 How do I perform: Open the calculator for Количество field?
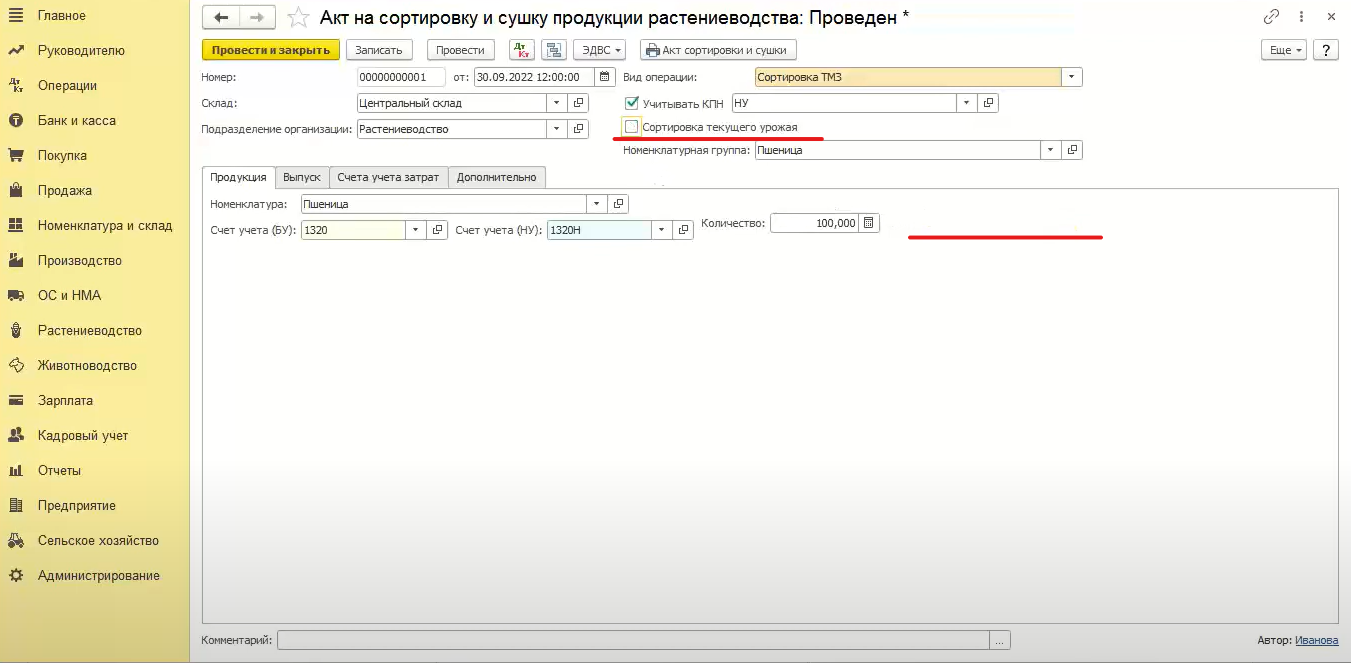point(869,223)
